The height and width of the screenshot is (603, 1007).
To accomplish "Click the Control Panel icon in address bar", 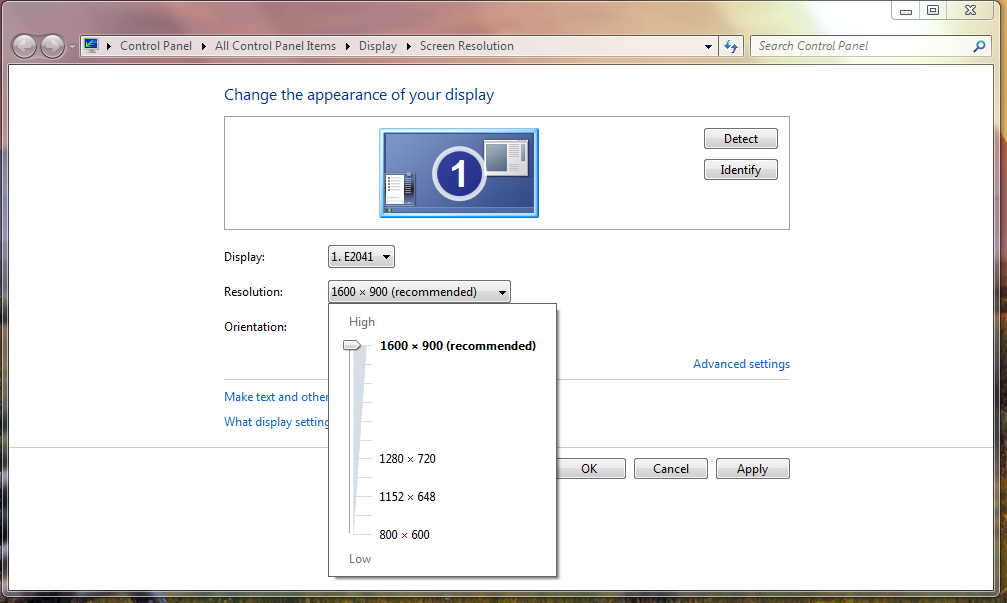I will coord(92,46).
